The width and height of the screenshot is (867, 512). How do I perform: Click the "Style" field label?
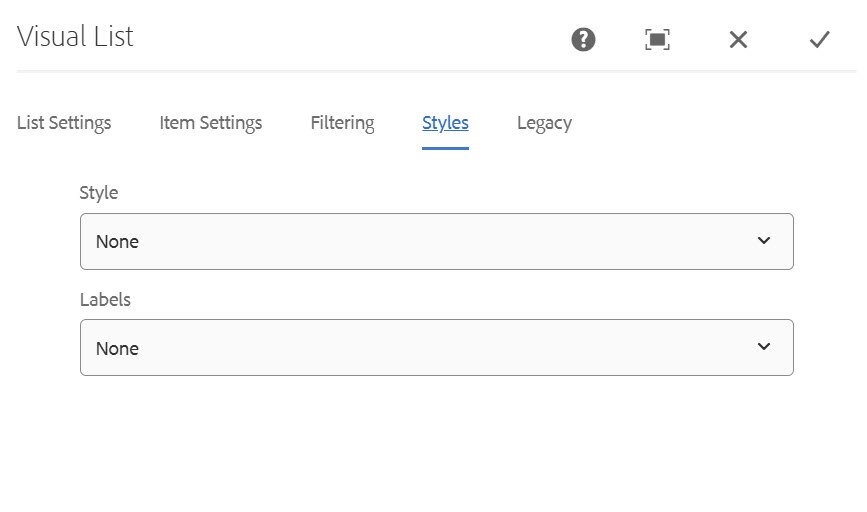click(98, 193)
